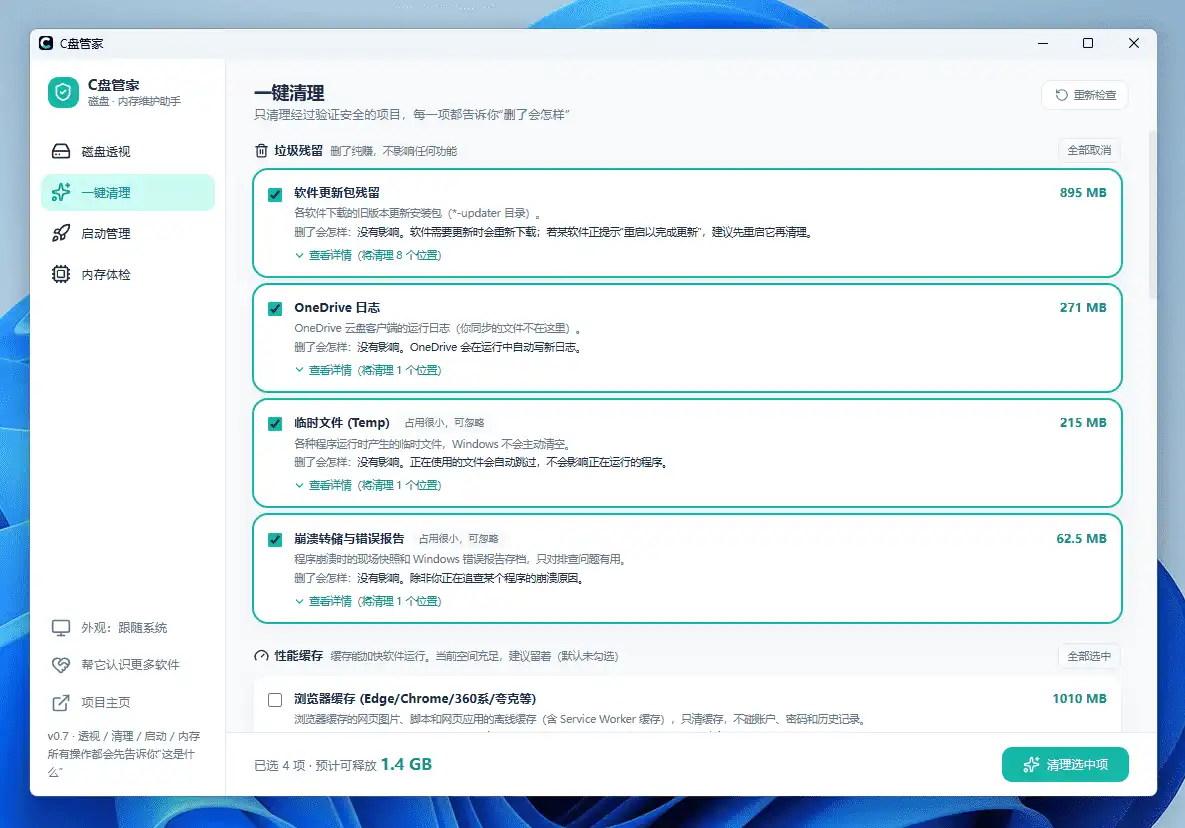Click the 性能缓存 section label
This screenshot has height=828, width=1185.
click(x=299, y=656)
